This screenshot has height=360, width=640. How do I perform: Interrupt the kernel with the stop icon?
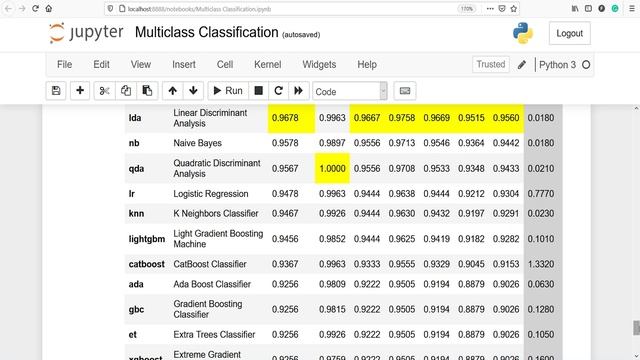pos(258,91)
